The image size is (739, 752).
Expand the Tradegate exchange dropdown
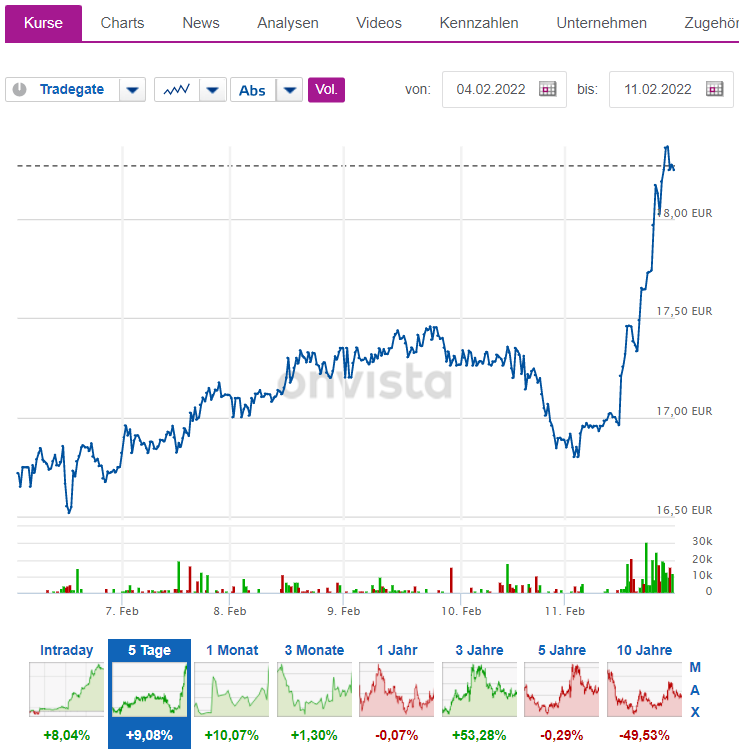click(x=133, y=90)
